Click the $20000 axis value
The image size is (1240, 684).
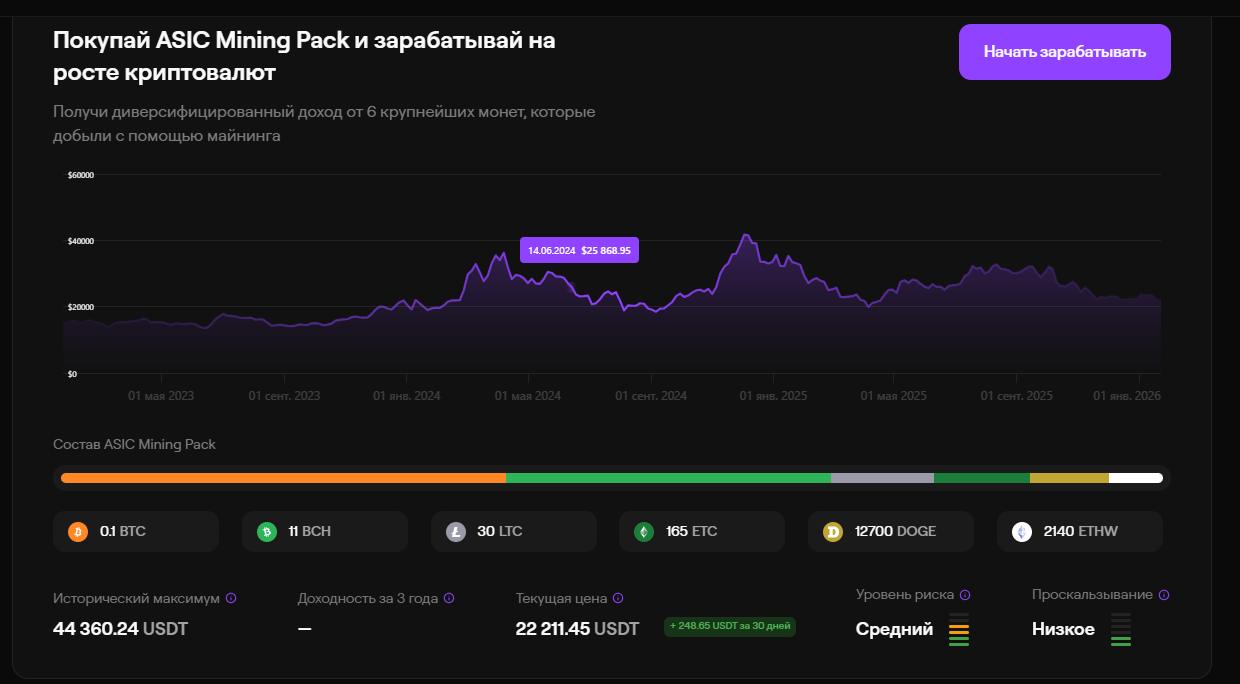[81, 307]
